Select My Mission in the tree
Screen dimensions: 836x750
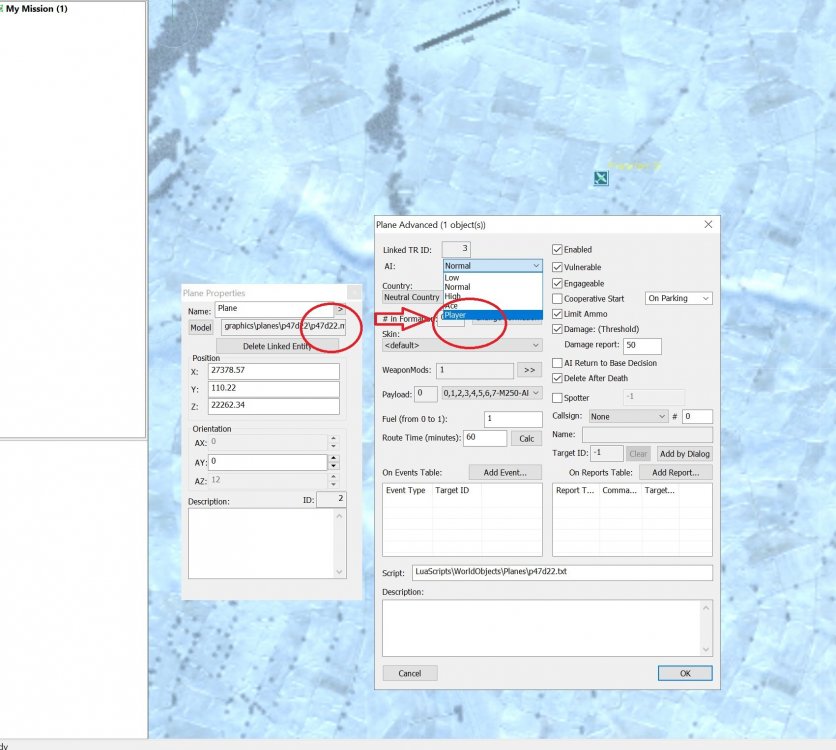[36, 8]
